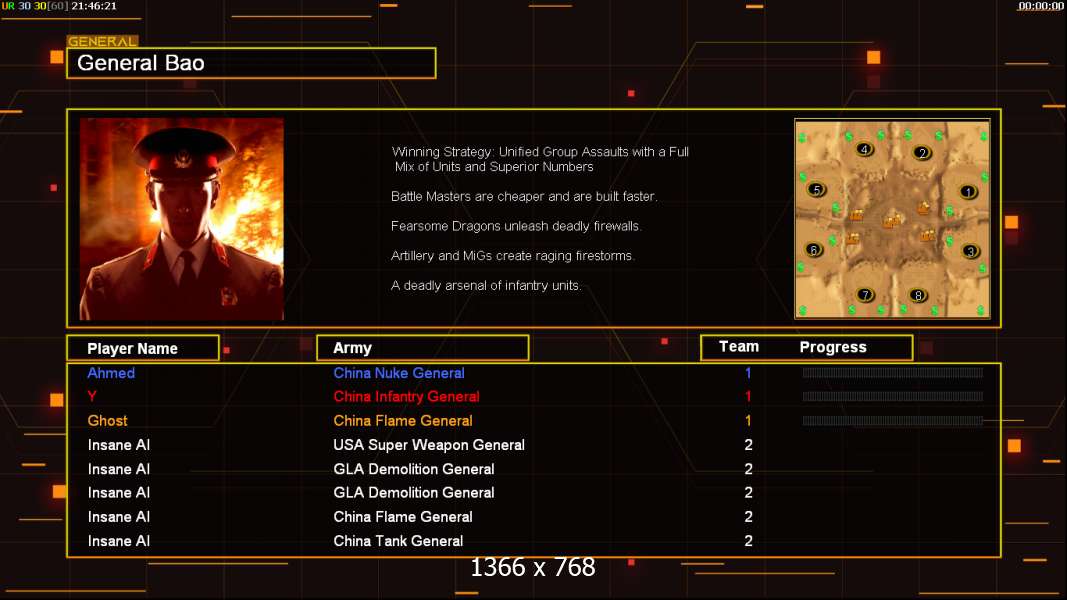Click start position 5 on the minimap
Viewport: 1067px width, 600px height.
[x=817, y=190]
